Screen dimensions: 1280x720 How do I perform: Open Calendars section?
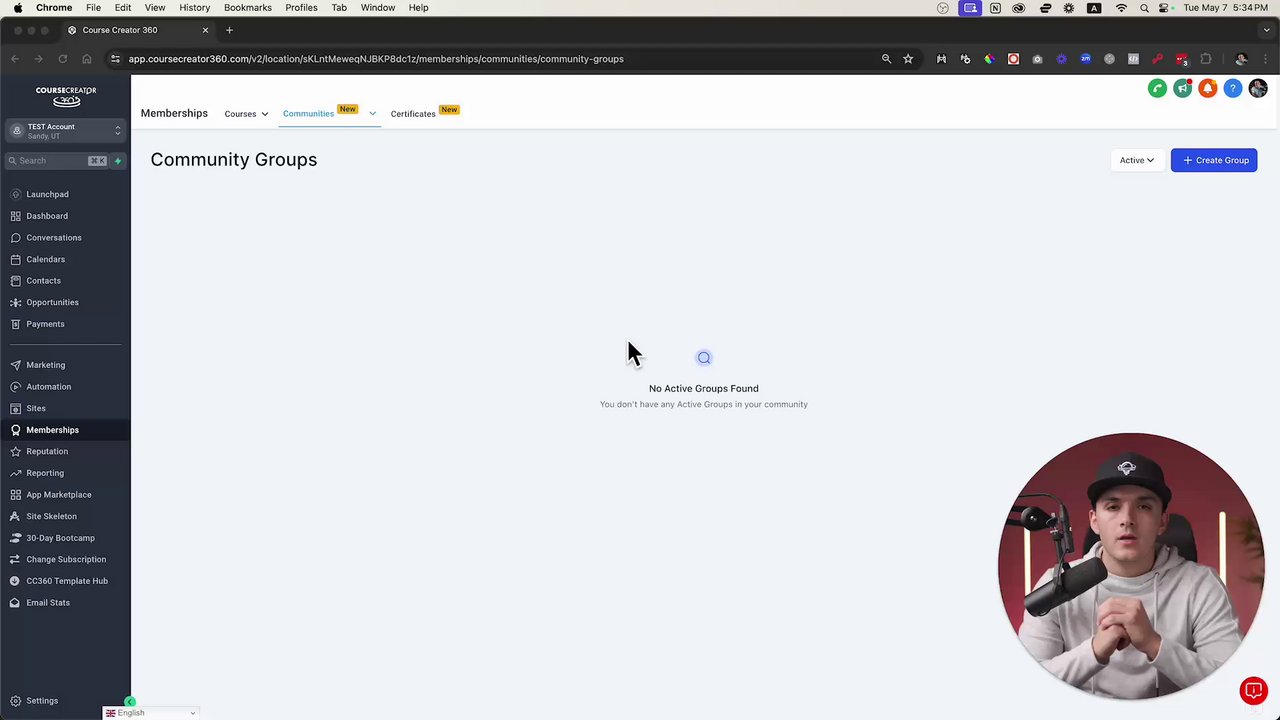pyautogui.click(x=45, y=259)
